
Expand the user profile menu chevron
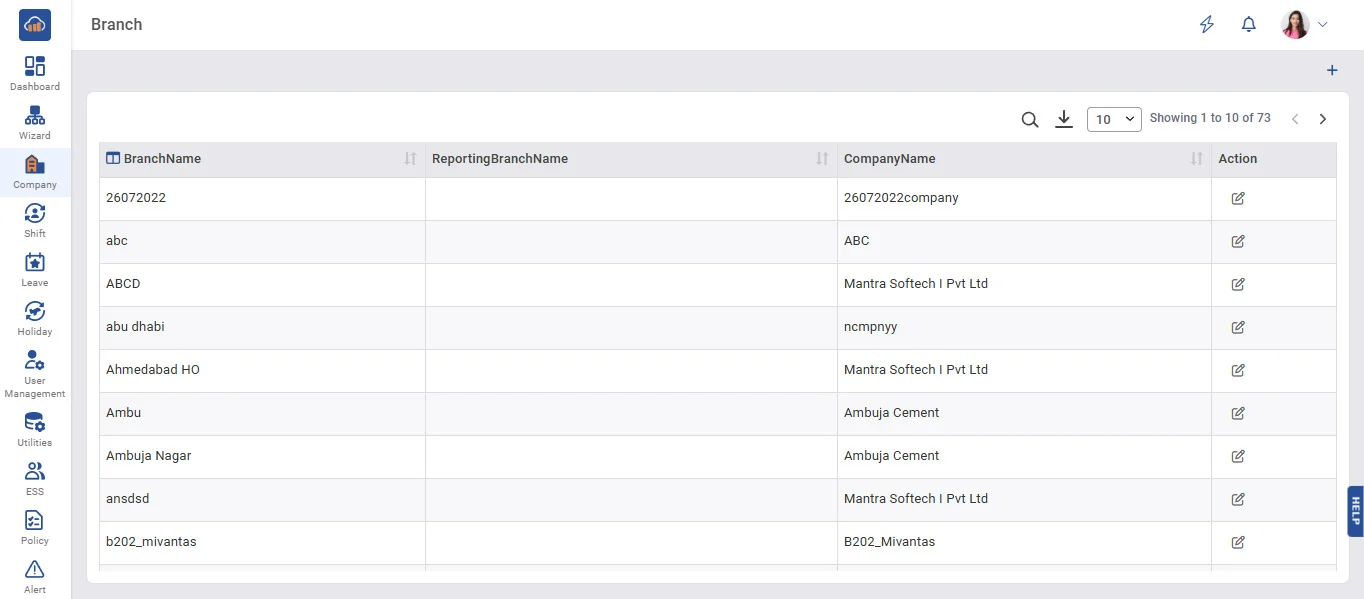pos(1323,25)
